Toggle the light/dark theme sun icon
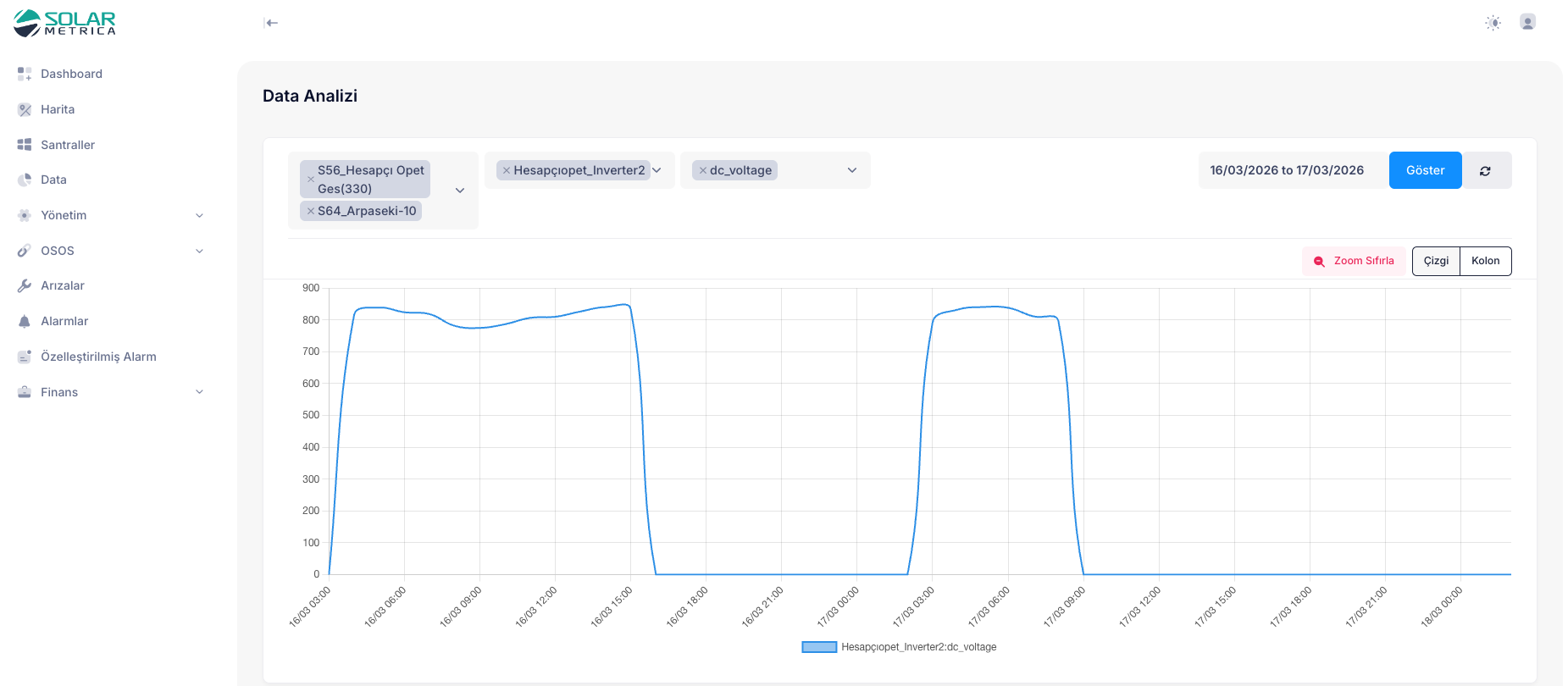Screen dimensions: 1568x686 (x=1493, y=23)
